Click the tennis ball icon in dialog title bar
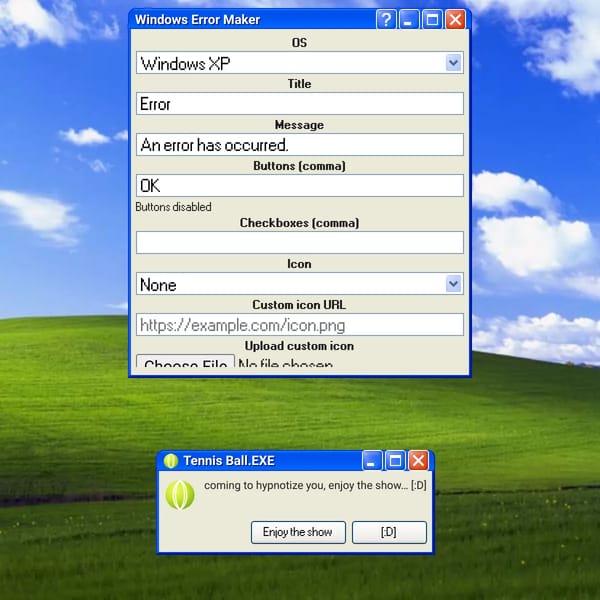 pyautogui.click(x=171, y=461)
